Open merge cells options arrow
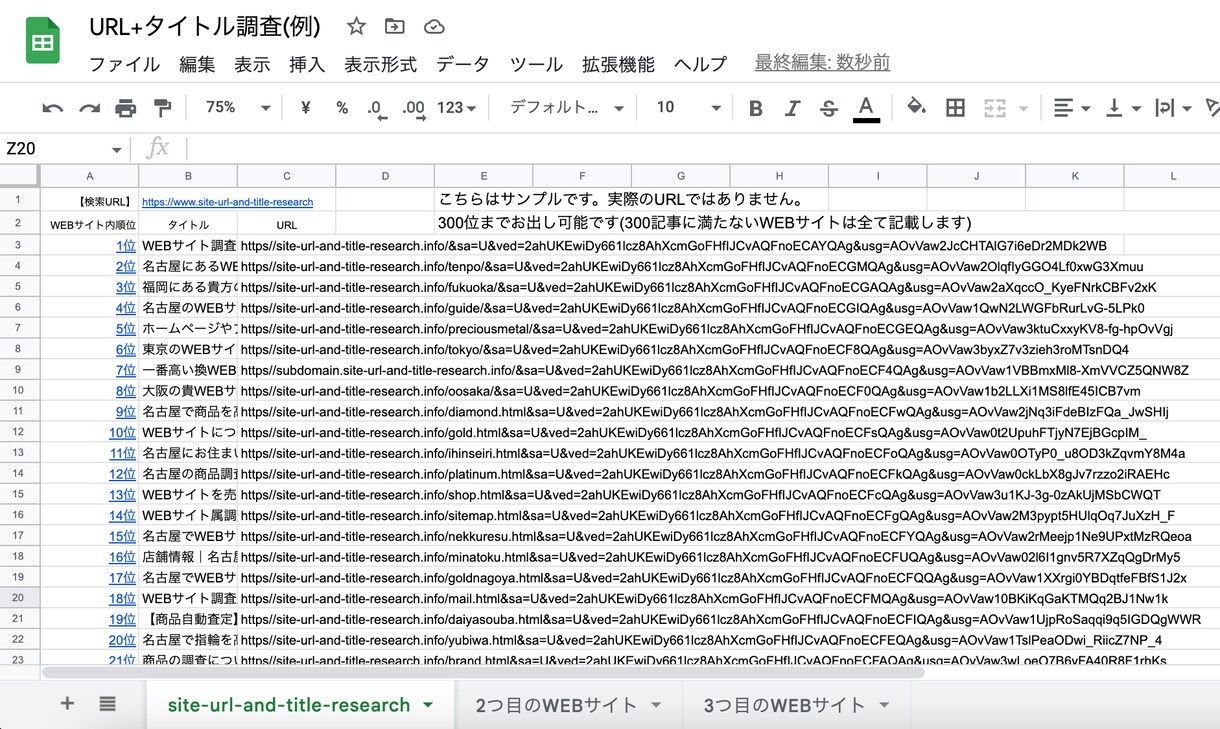Viewport: 1220px width, 729px height. pos(1024,108)
